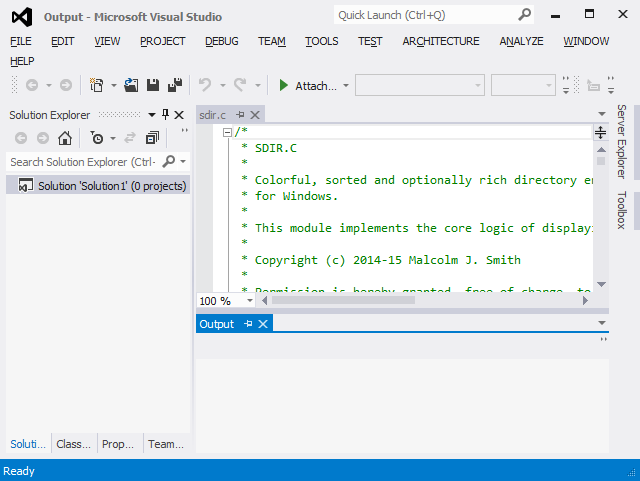The width and height of the screenshot is (640, 481).
Task: Click the green Attach start arrow
Action: [283, 85]
